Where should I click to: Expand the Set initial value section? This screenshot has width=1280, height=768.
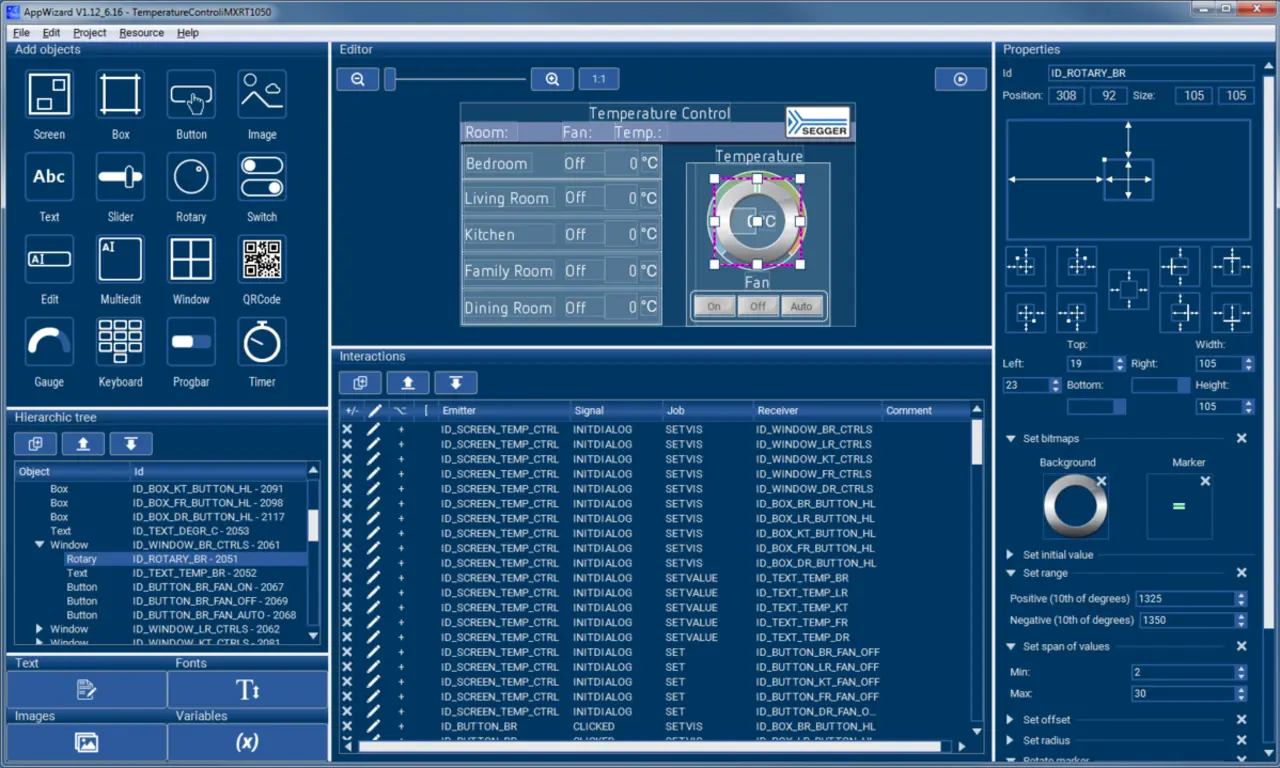(x=1010, y=554)
